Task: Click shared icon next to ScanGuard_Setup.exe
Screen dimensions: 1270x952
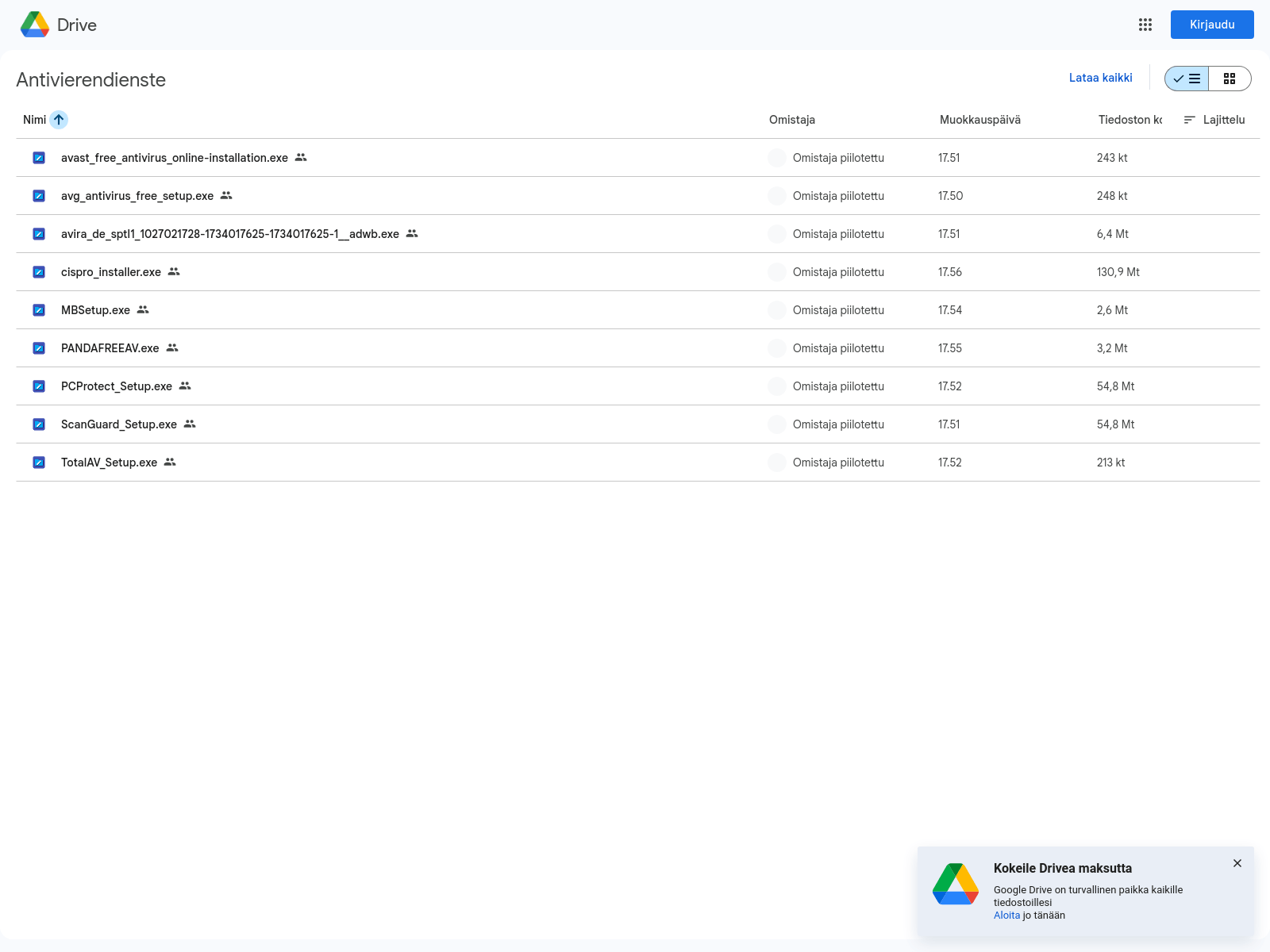Action: [x=190, y=424]
